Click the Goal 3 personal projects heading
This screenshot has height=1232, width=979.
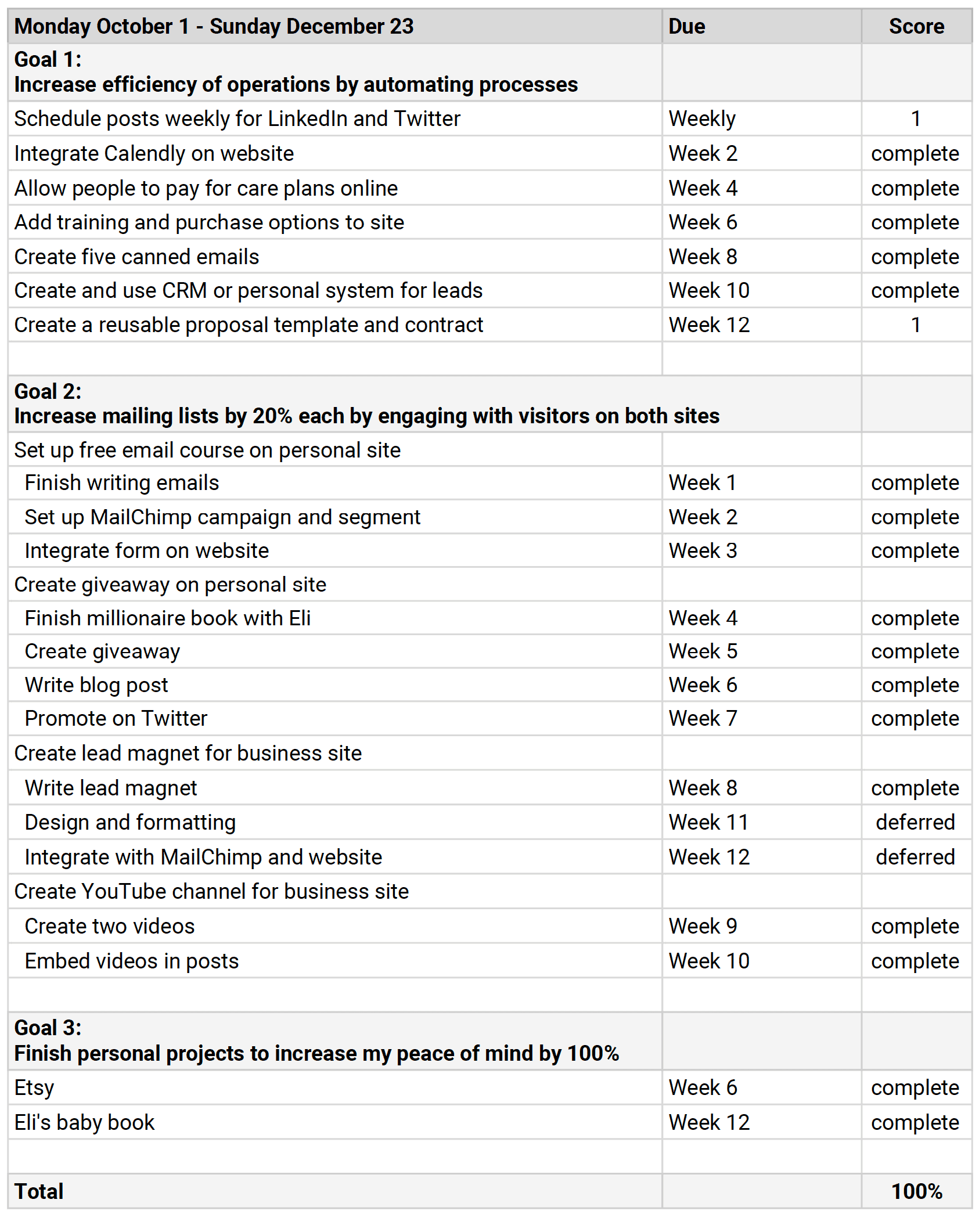[x=316, y=1041]
